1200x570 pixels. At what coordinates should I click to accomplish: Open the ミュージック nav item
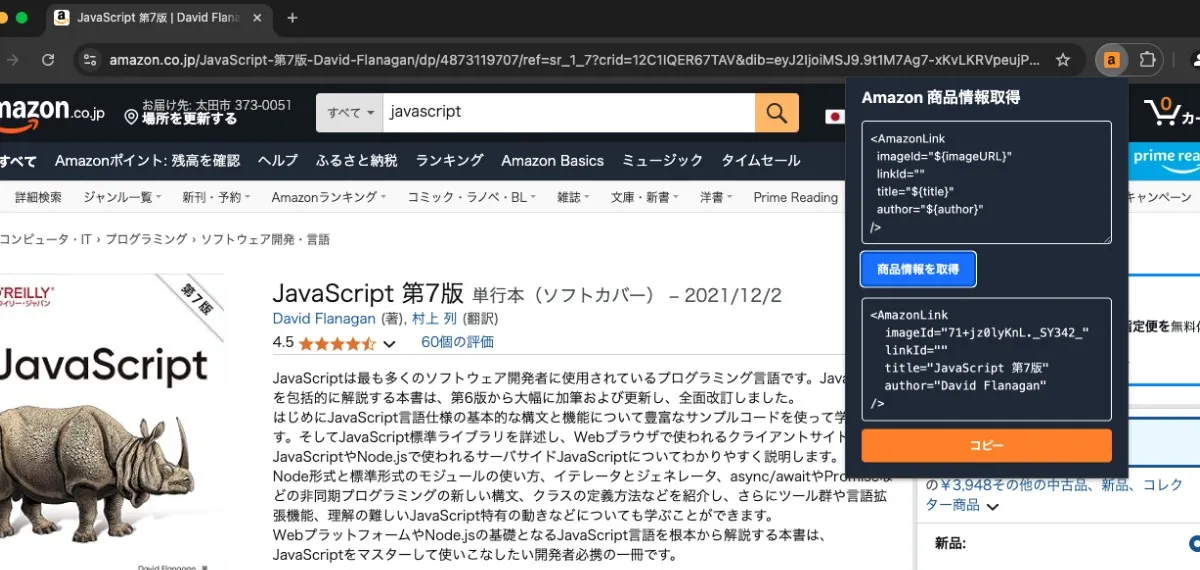point(662,160)
